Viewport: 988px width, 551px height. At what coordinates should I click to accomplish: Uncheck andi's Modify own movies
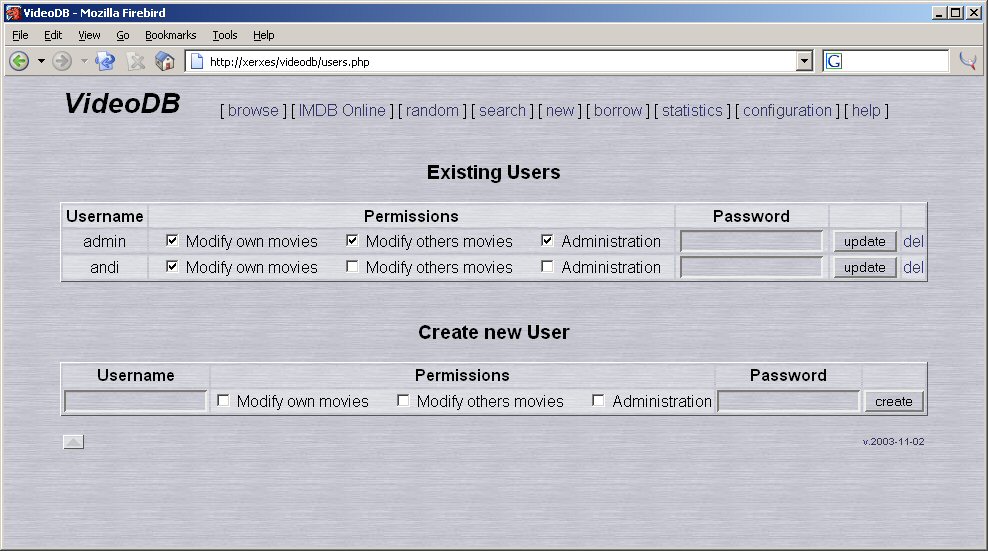[172, 266]
